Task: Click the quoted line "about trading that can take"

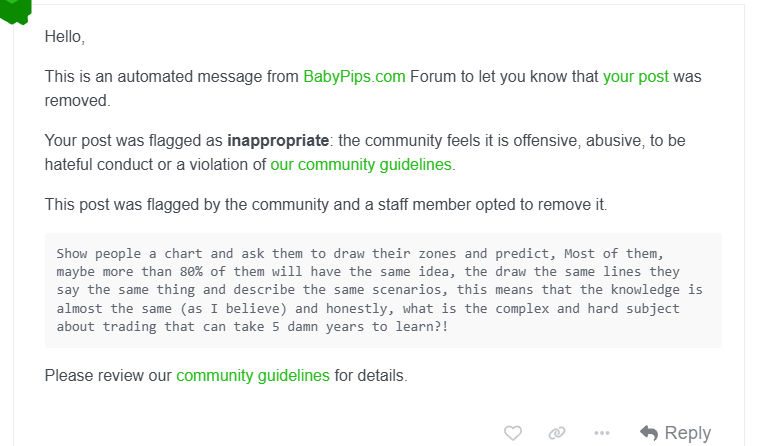Action: 252,327
